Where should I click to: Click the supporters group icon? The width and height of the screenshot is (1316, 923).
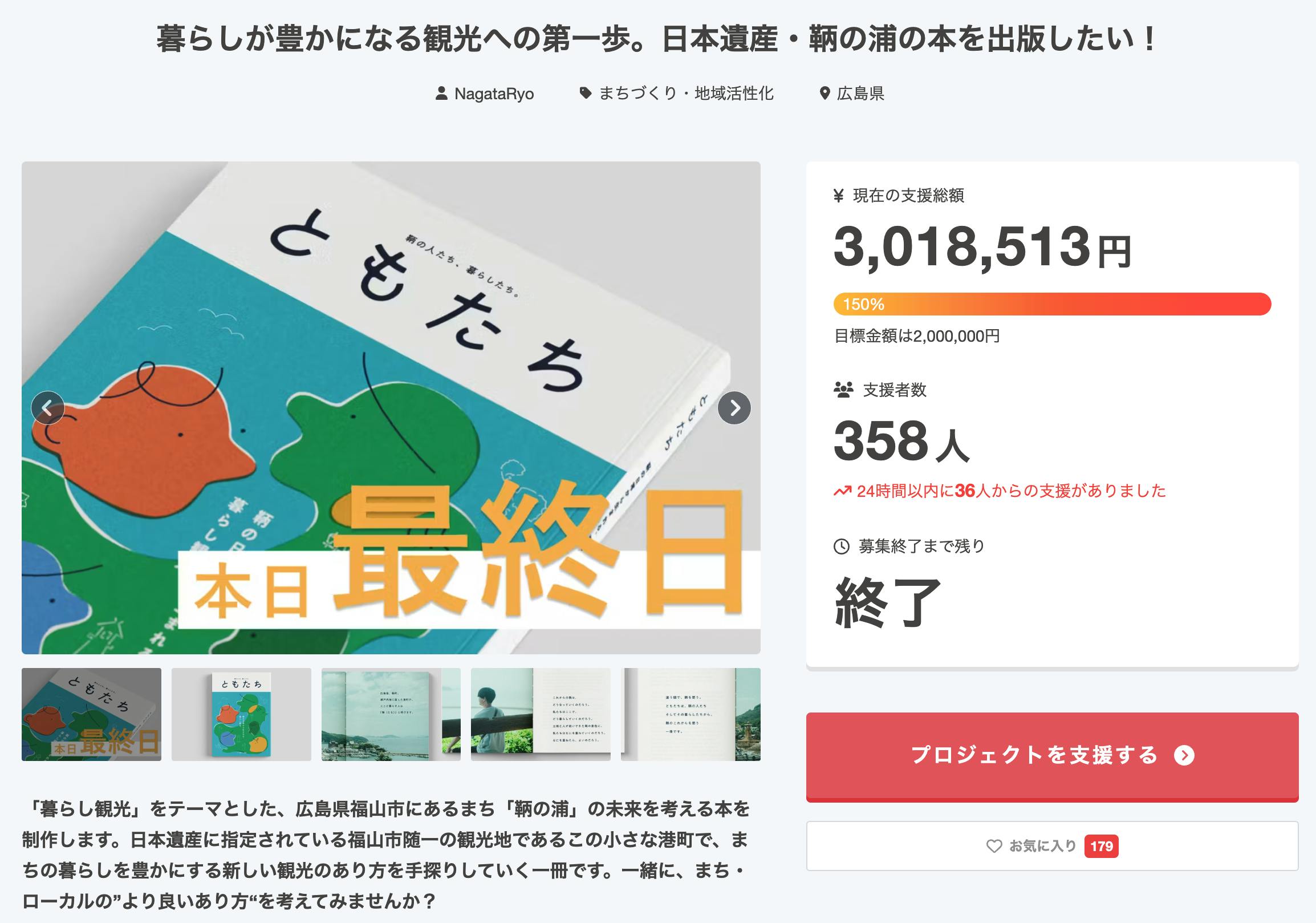tap(843, 390)
